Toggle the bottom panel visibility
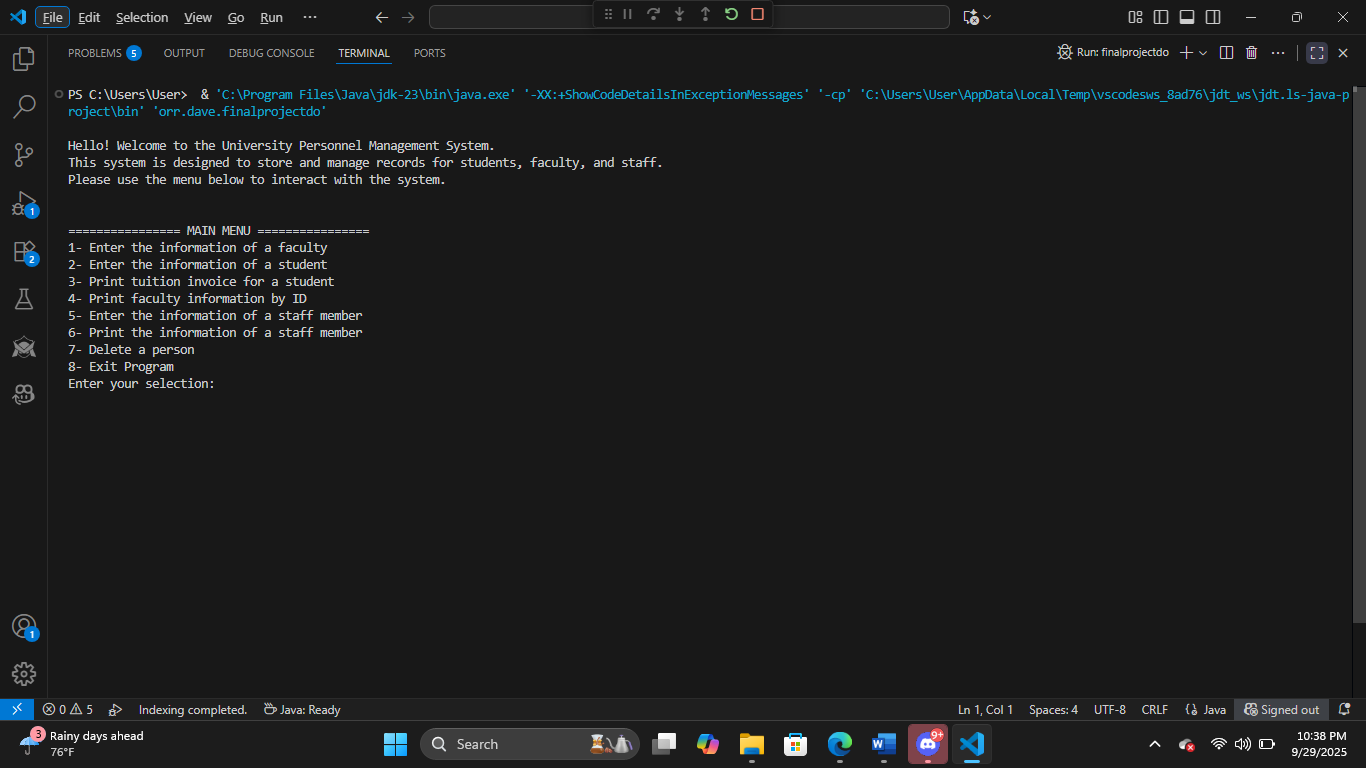Screen dimensions: 1366x768 (1187, 17)
